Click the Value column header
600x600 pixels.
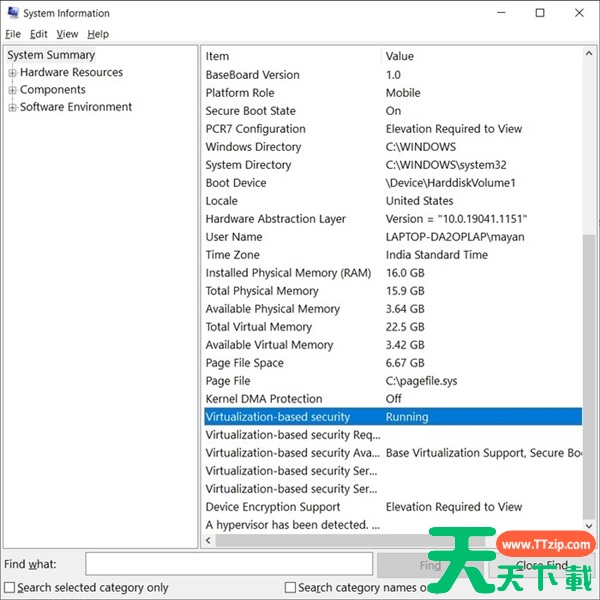click(x=482, y=56)
